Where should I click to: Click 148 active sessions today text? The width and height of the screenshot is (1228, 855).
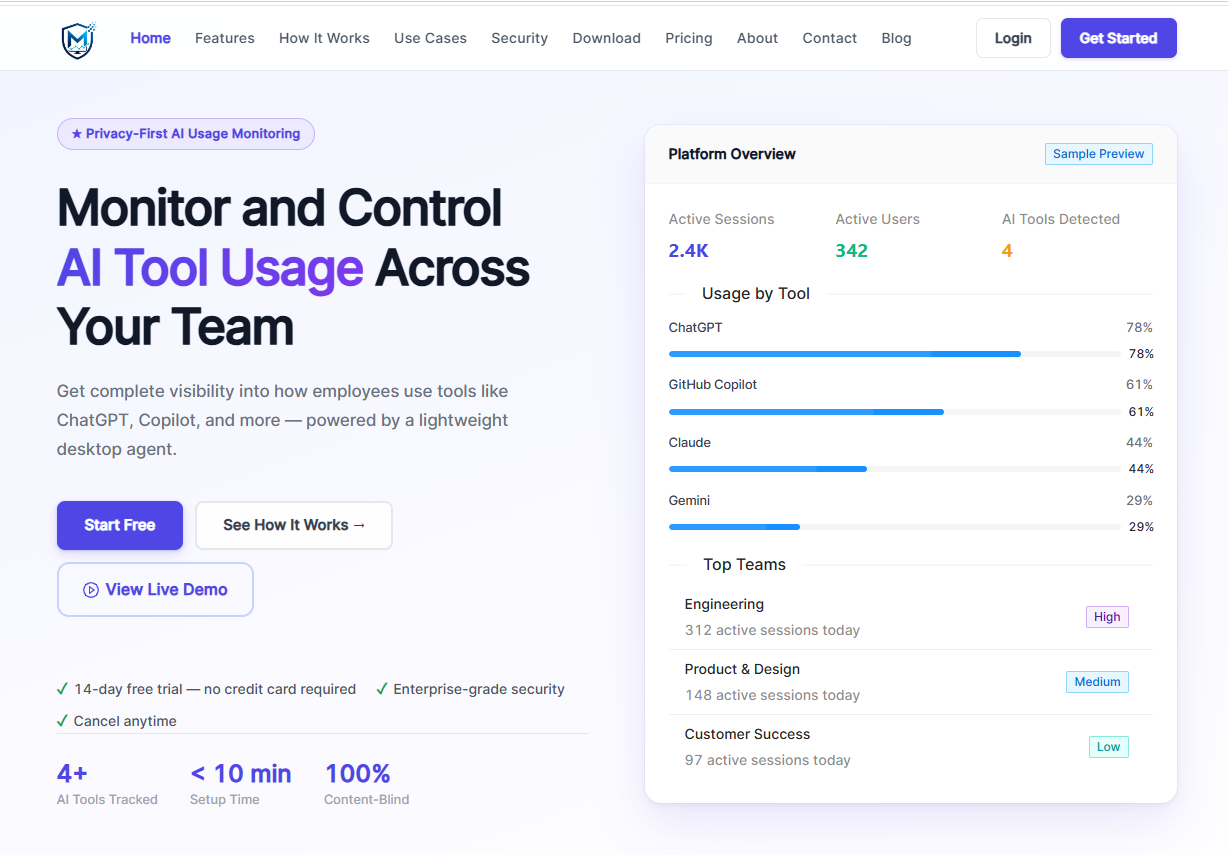[x=772, y=695]
